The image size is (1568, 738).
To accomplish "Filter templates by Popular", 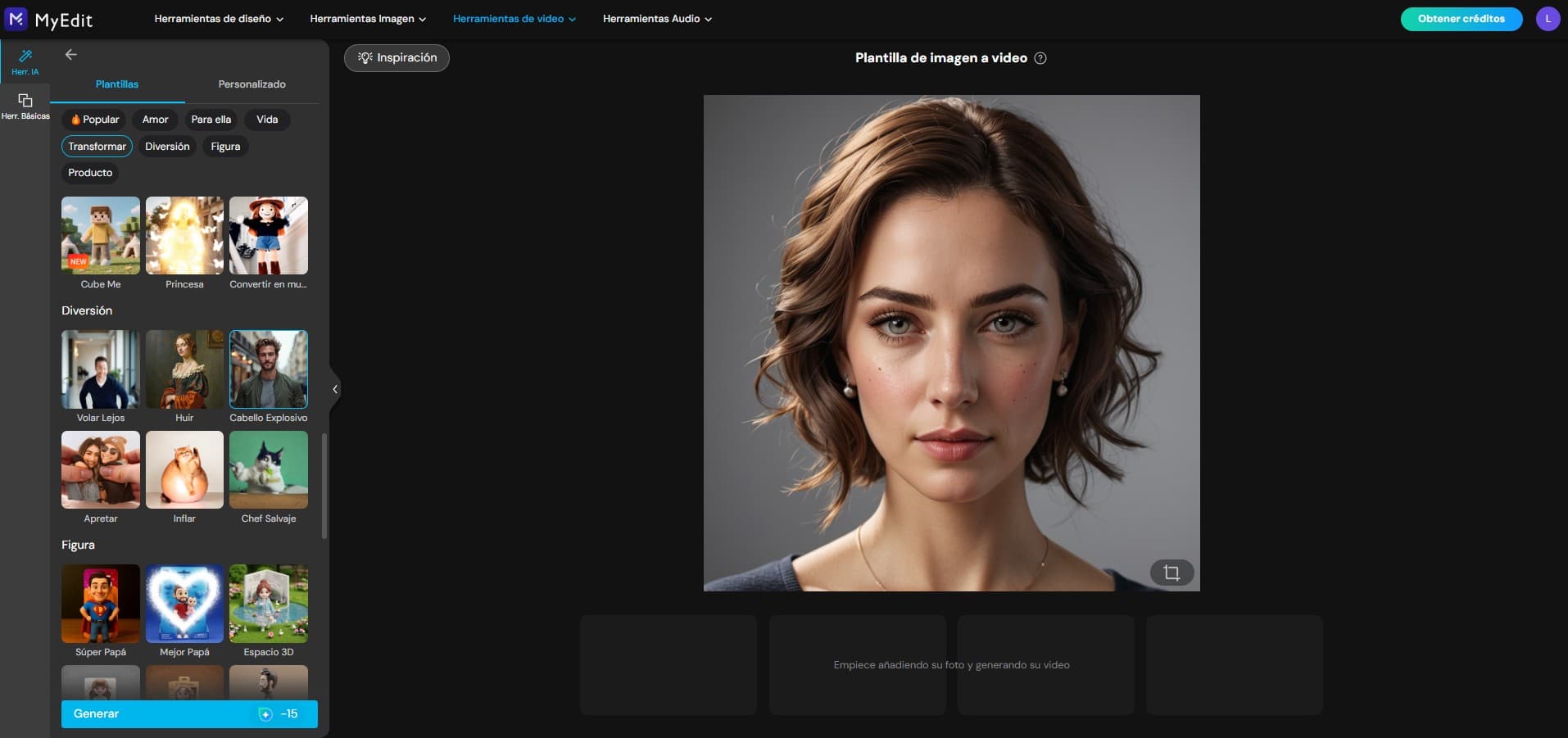I will point(94,120).
